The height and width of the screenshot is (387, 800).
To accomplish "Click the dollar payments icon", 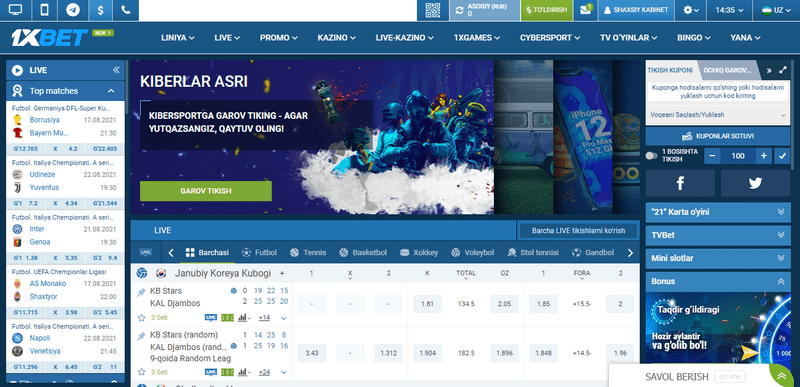I will click(x=101, y=10).
